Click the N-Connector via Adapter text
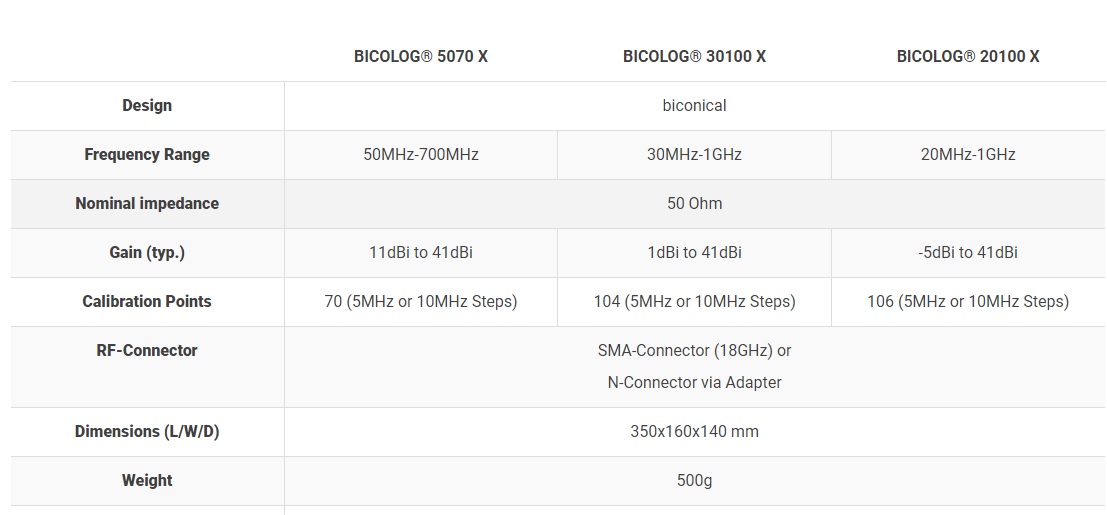 coord(694,382)
